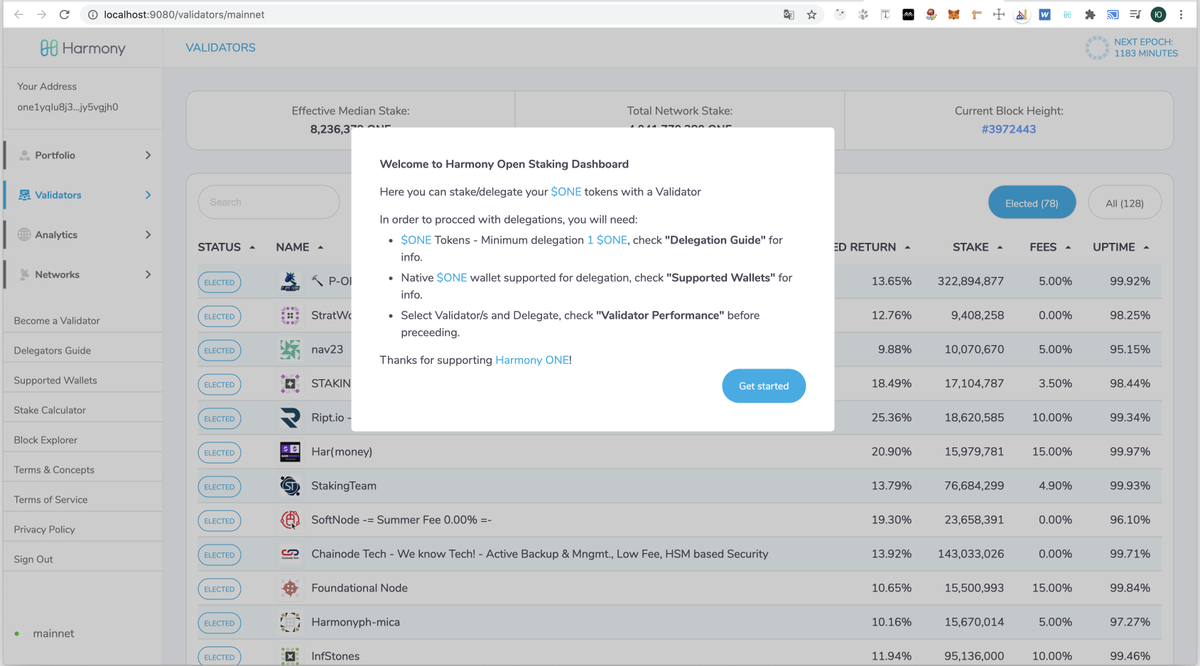The width and height of the screenshot is (1200, 666).
Task: Click the Foundational Node logo
Action: pyautogui.click(x=290, y=588)
